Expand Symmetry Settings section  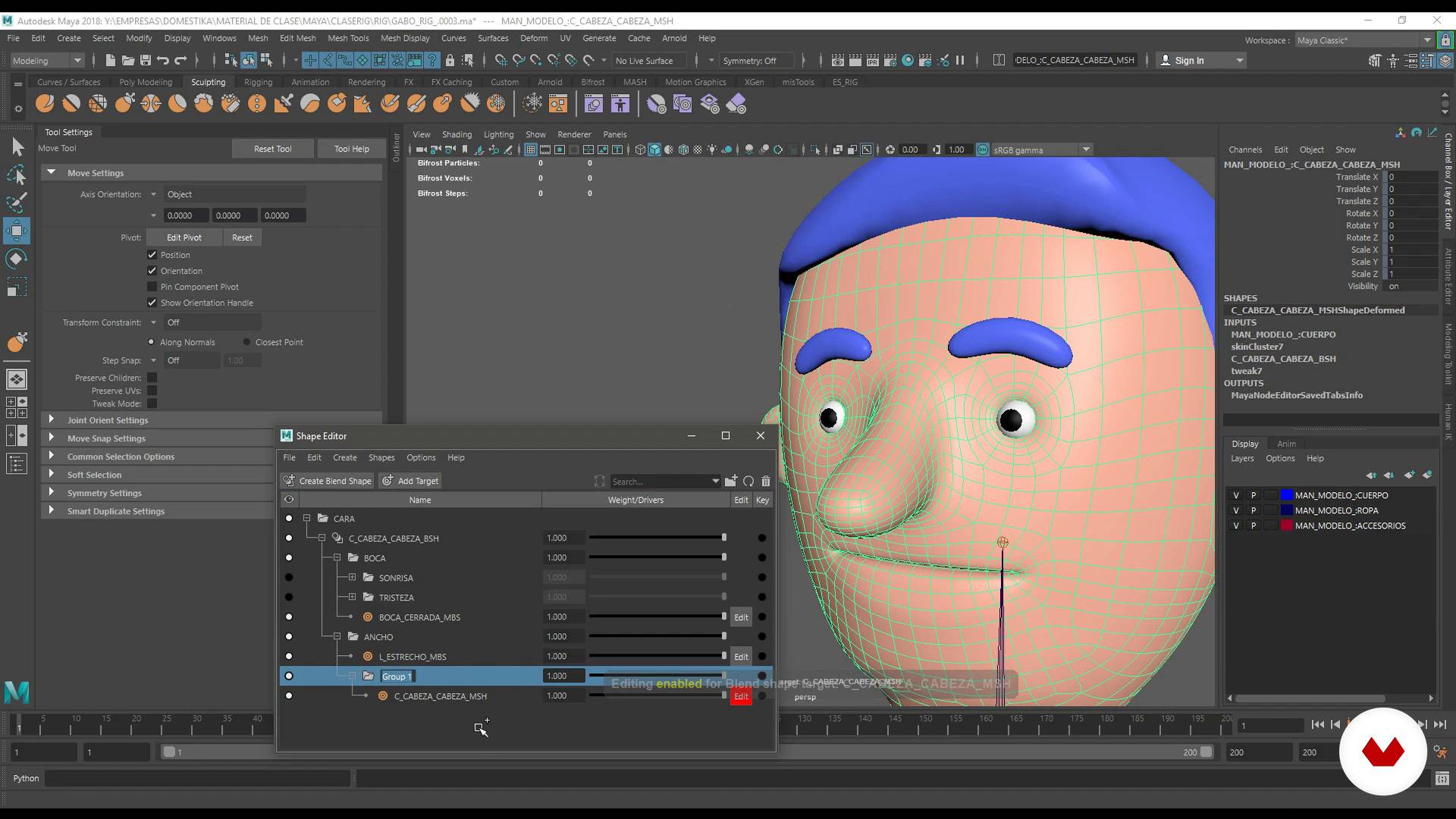(51, 492)
